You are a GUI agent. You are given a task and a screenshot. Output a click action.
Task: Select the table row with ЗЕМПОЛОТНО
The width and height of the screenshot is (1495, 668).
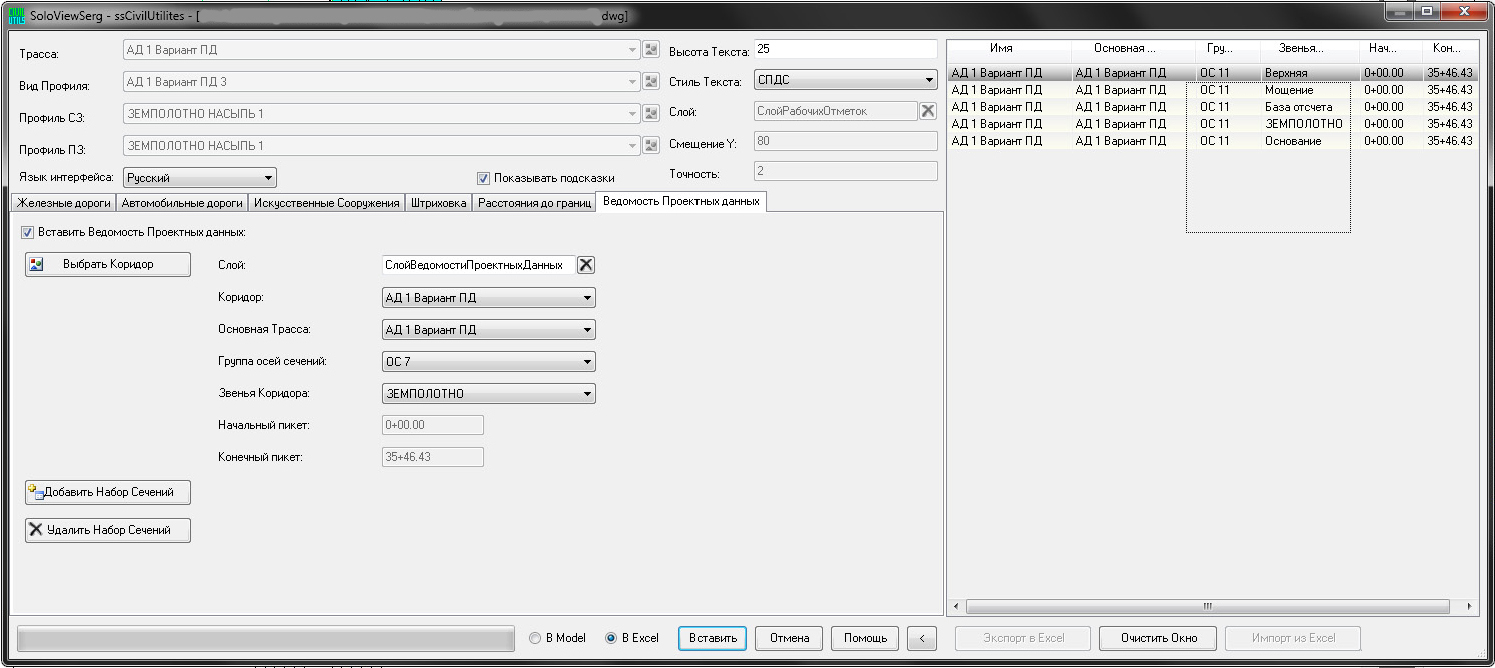tap(1212, 124)
